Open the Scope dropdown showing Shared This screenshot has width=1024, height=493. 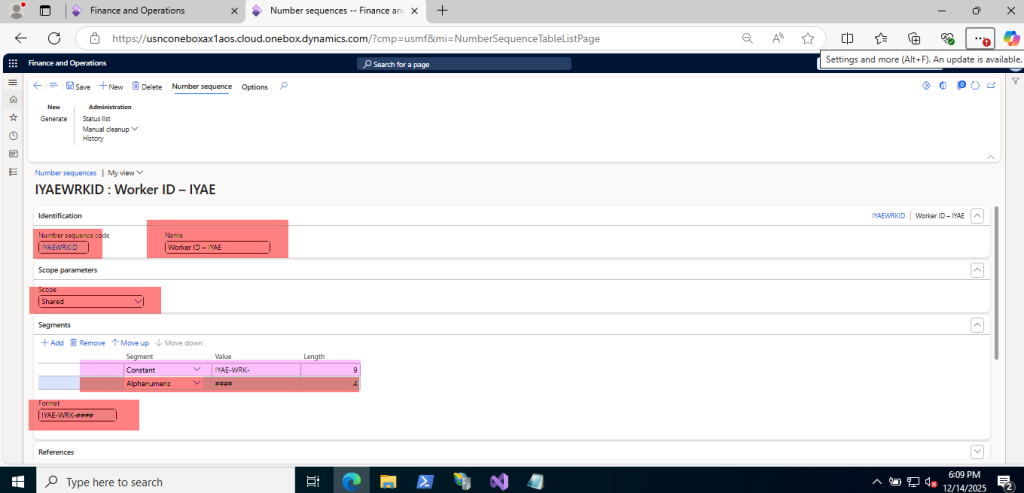coord(91,301)
